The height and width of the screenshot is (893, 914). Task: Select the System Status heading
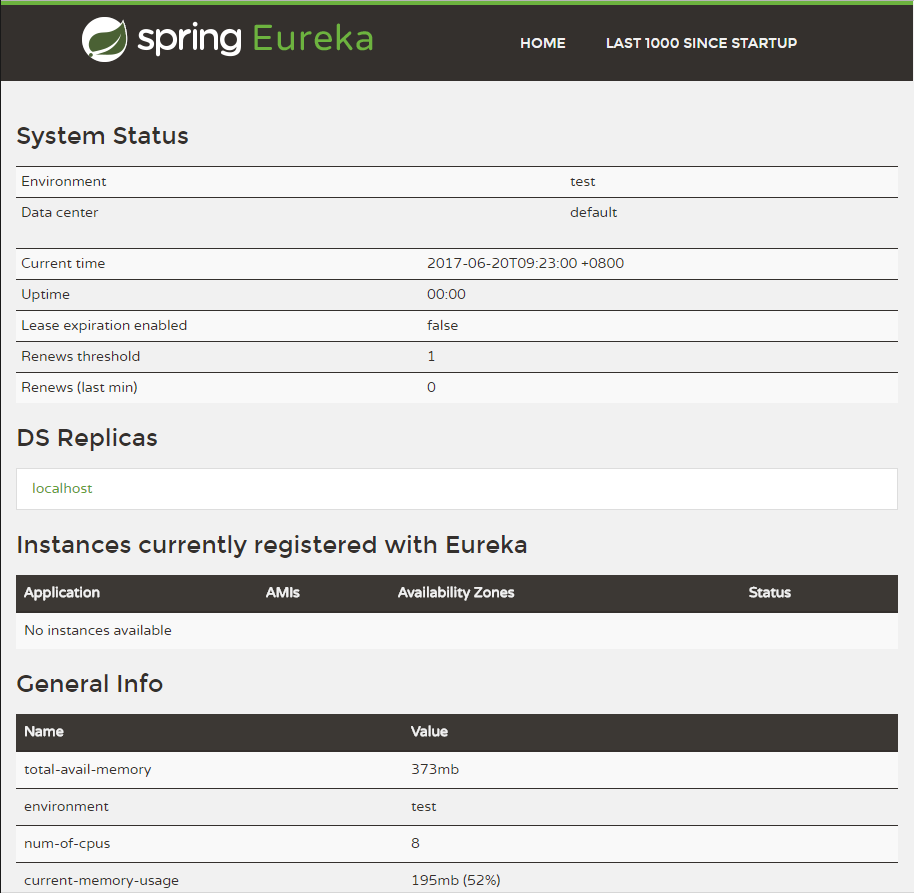103,136
